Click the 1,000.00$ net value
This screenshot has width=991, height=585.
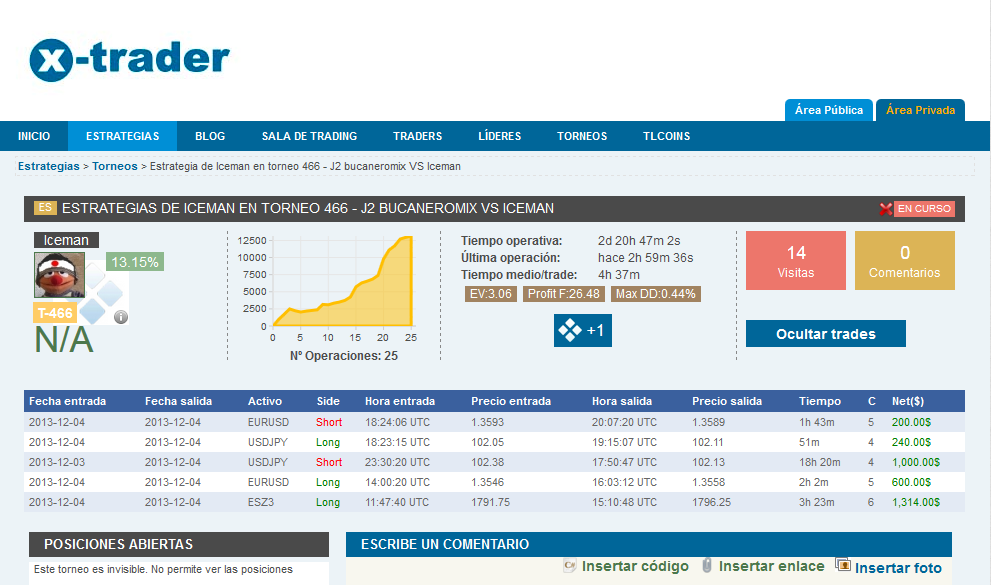tap(916, 462)
